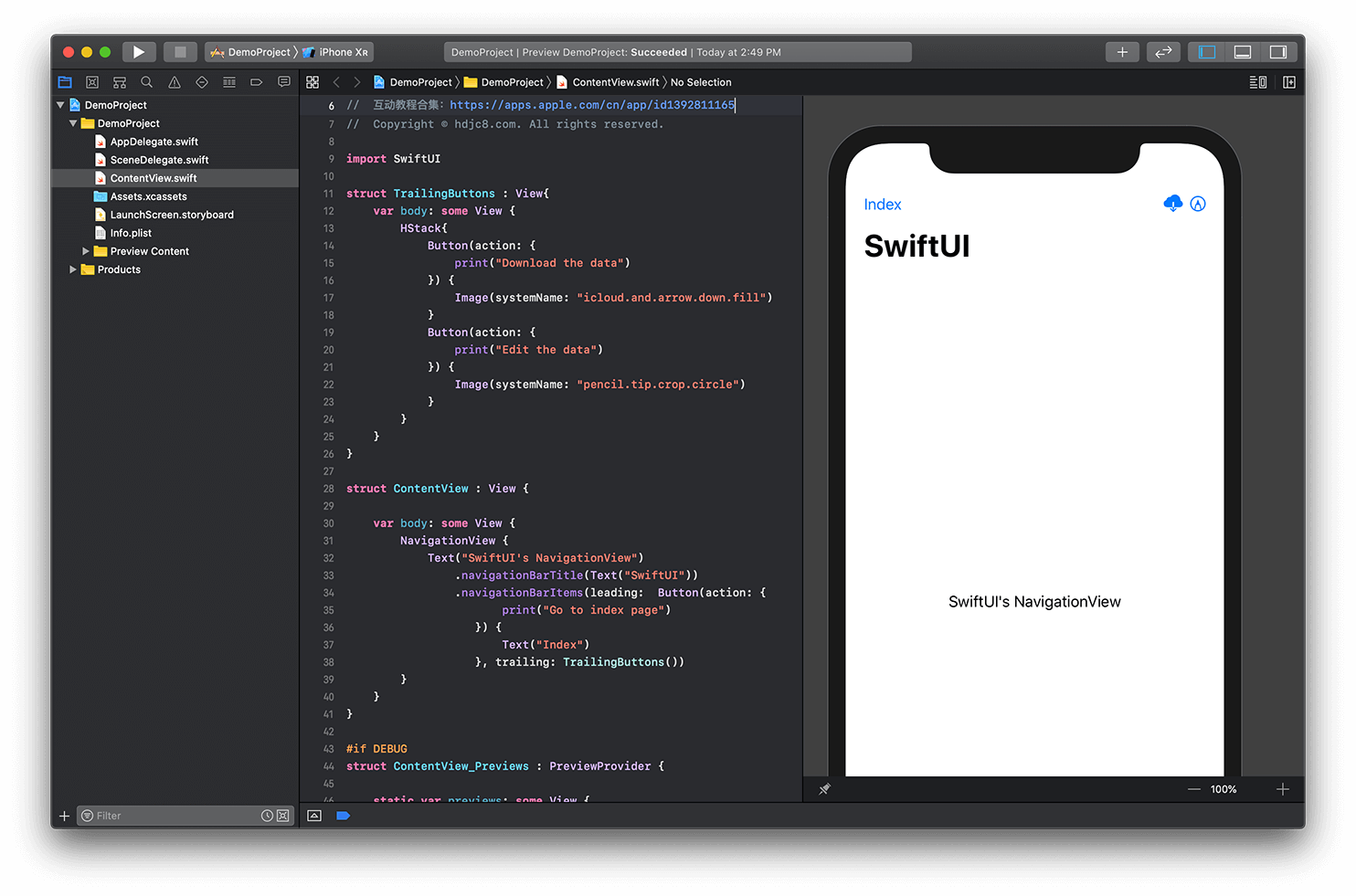Go back in editor history
The height and width of the screenshot is (896, 1356).
click(336, 82)
